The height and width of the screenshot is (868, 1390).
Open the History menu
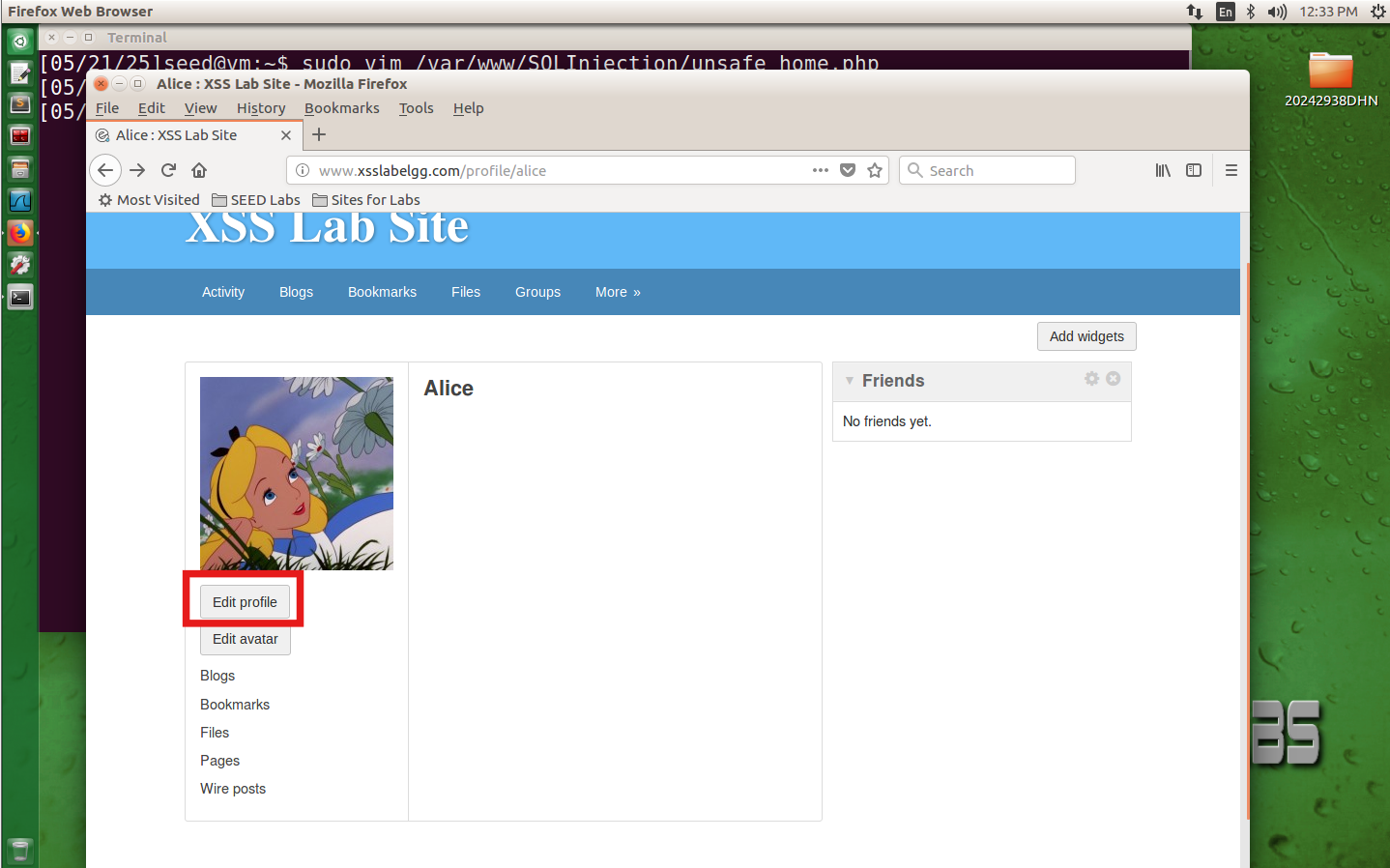(261, 108)
